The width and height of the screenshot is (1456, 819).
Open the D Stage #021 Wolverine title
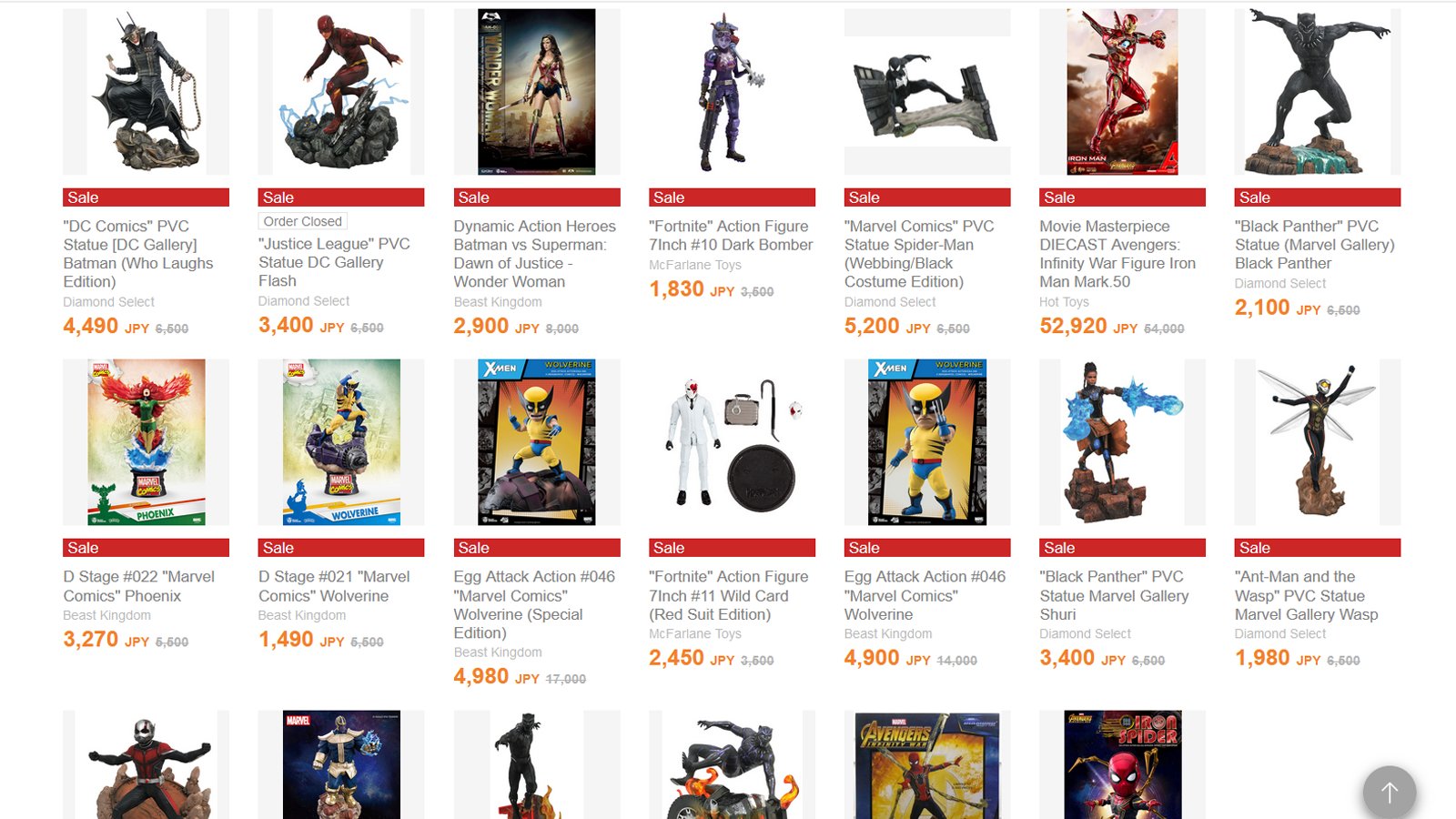click(334, 586)
